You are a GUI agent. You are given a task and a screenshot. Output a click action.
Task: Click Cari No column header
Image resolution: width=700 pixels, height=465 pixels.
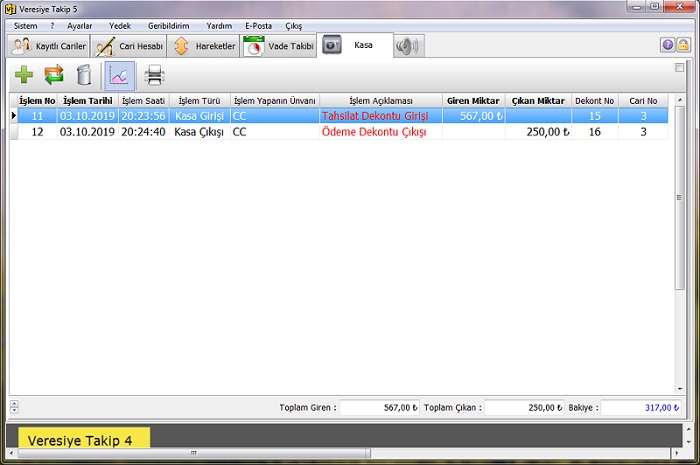[643, 101]
